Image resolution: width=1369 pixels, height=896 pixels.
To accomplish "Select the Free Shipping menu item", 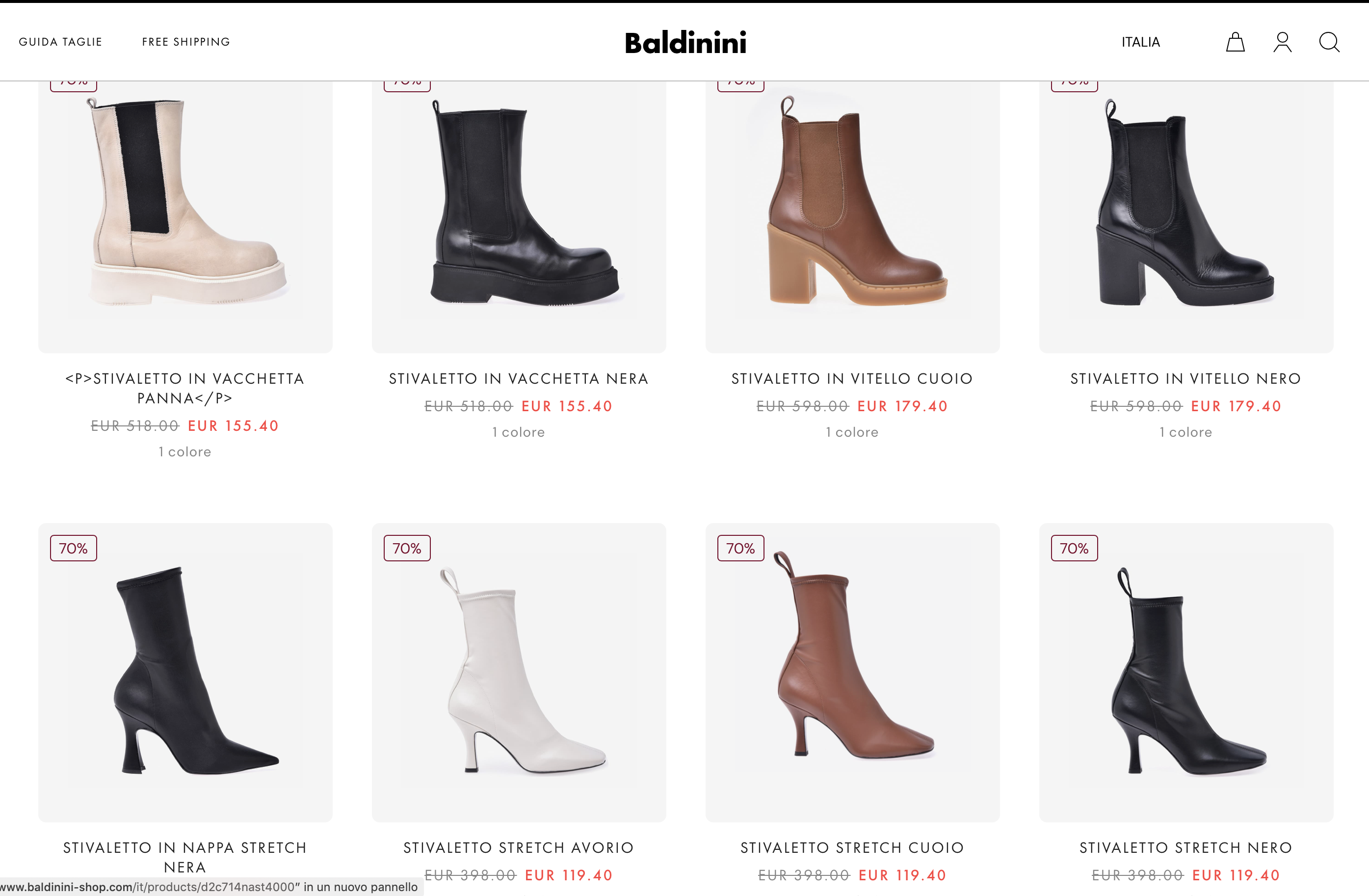I will 186,42.
